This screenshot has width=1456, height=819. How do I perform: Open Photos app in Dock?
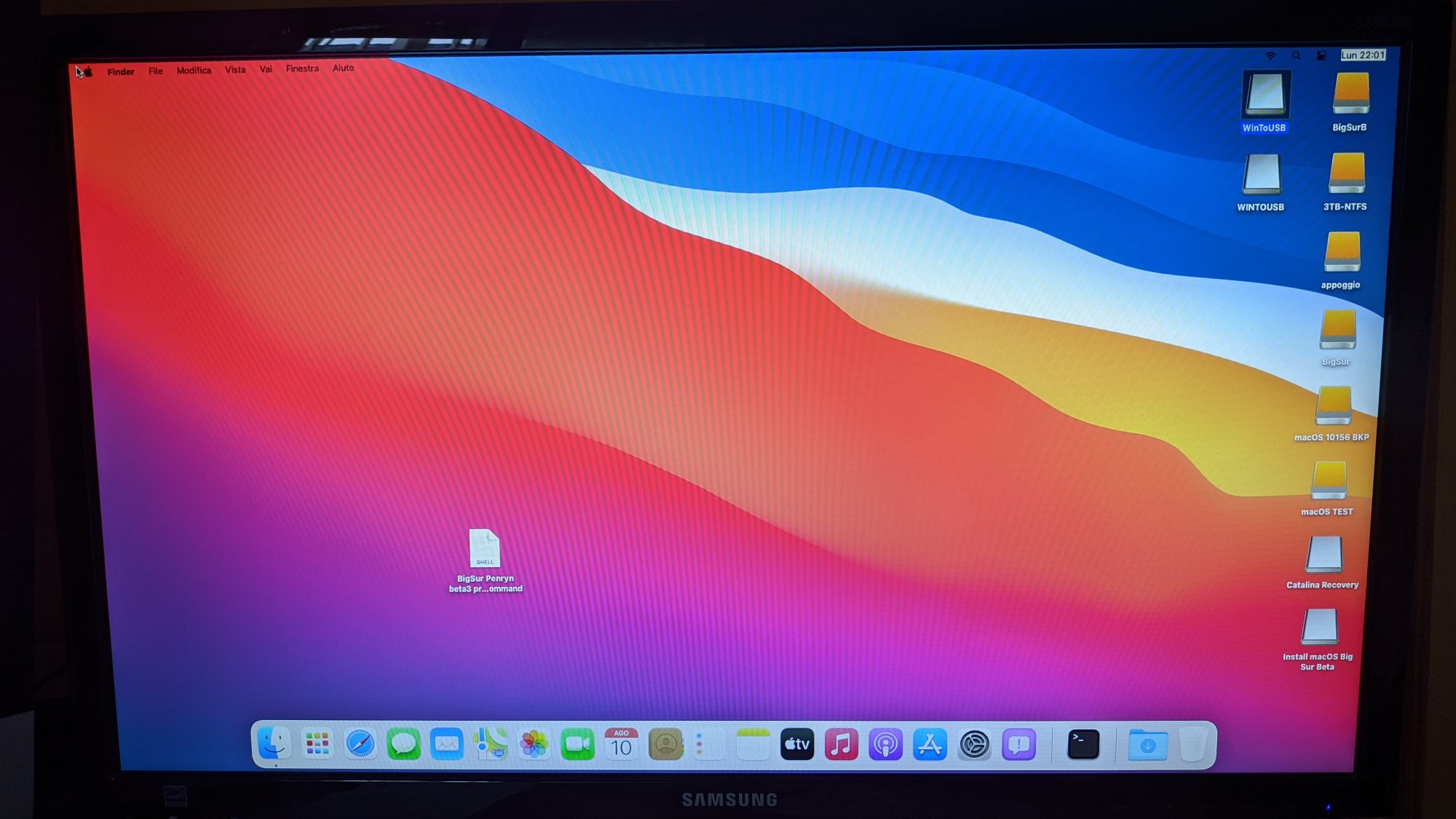pos(534,745)
